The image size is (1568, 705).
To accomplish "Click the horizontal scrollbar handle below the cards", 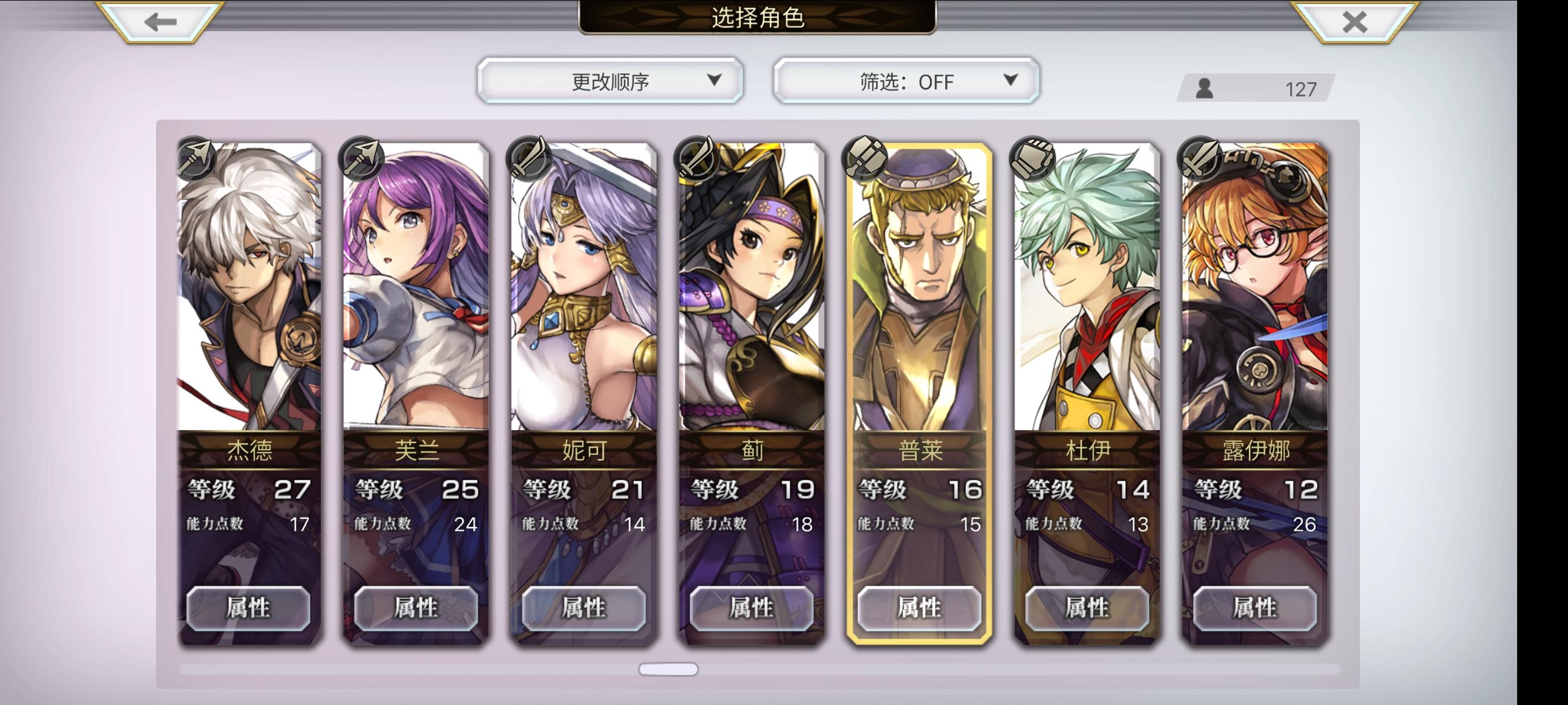I will (668, 669).
